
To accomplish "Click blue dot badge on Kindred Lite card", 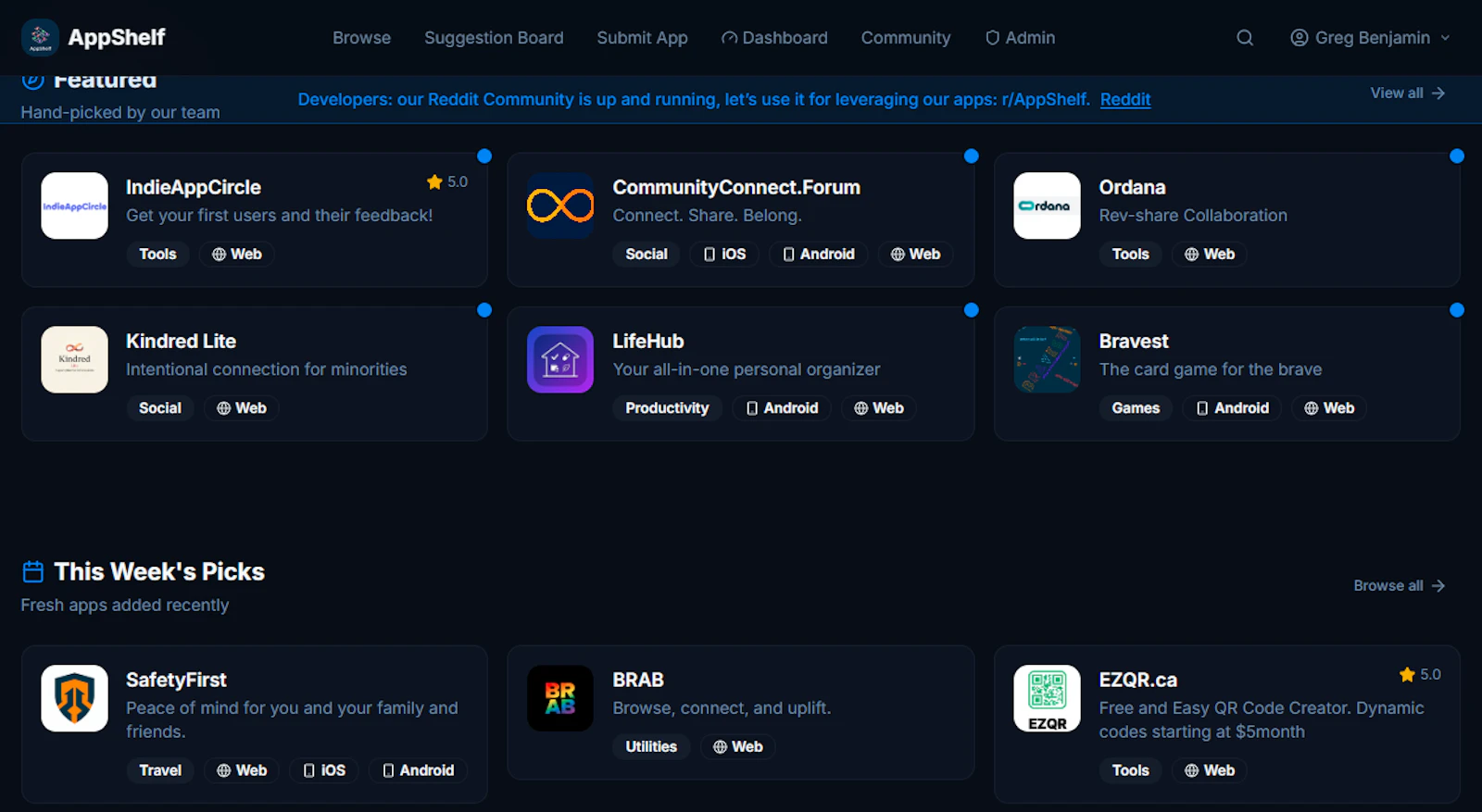I will (484, 309).
